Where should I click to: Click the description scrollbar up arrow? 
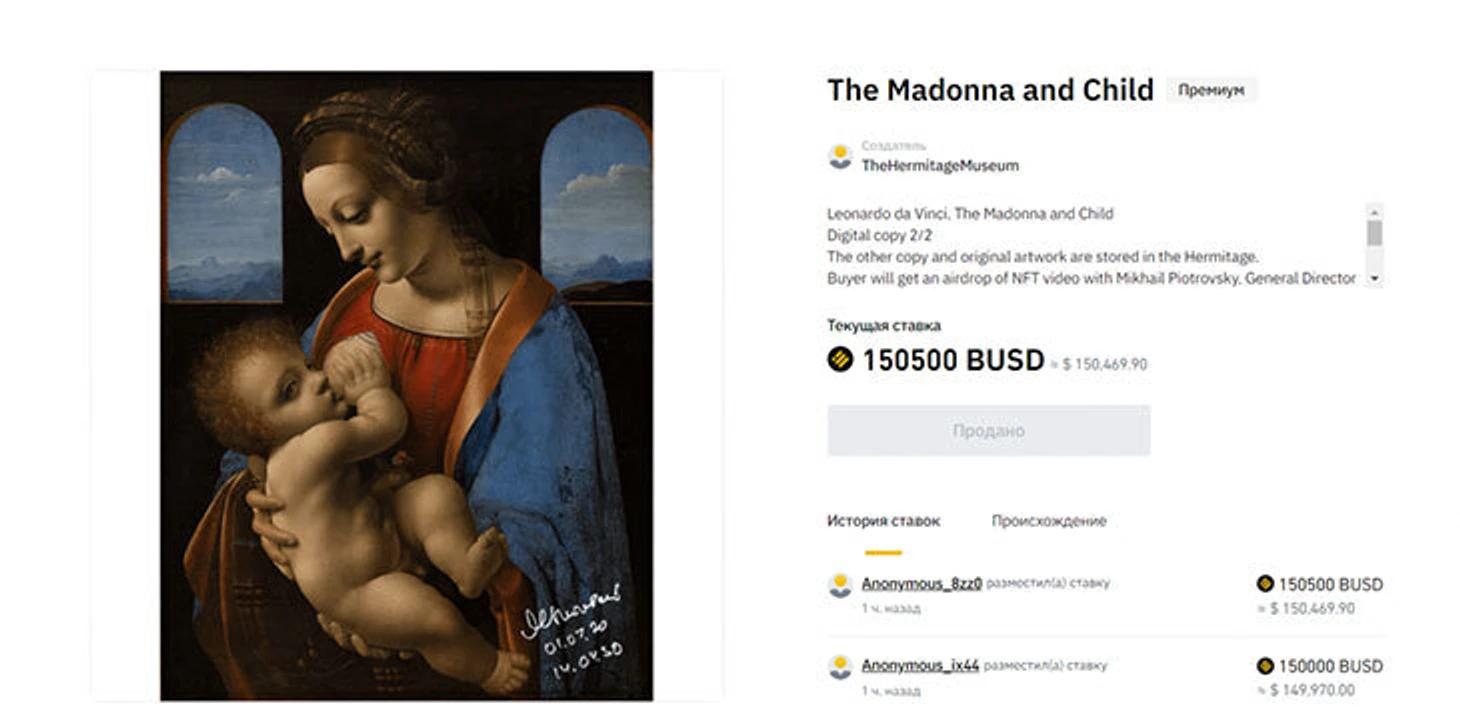point(1374,211)
